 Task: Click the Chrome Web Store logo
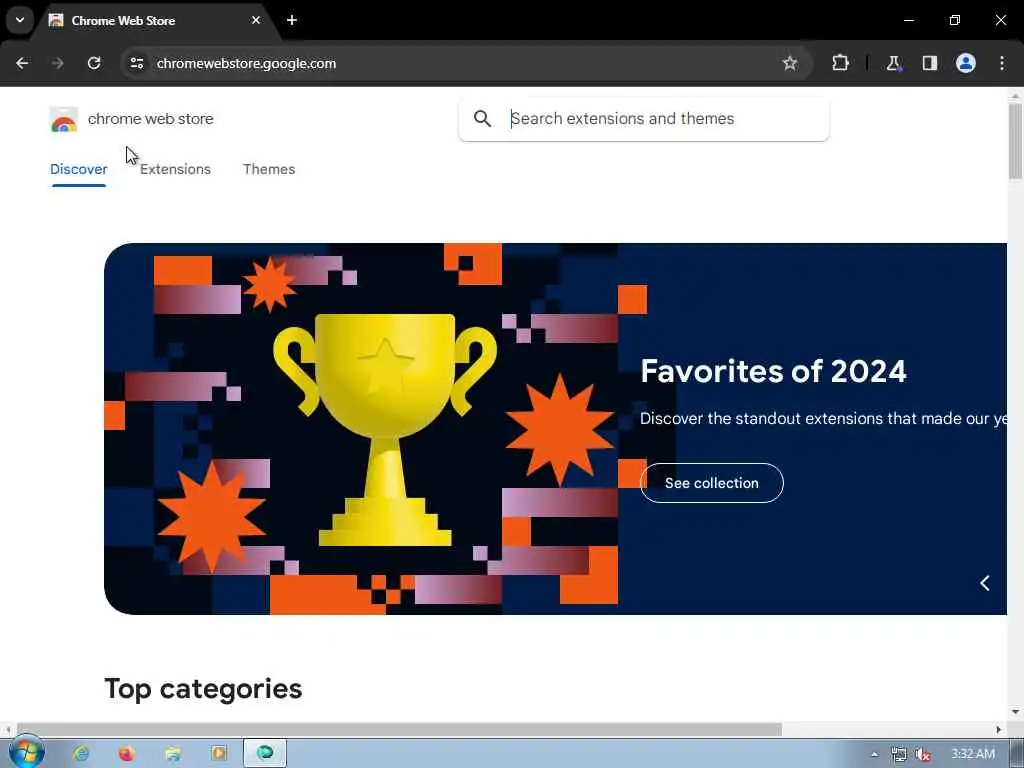pyautogui.click(x=63, y=120)
